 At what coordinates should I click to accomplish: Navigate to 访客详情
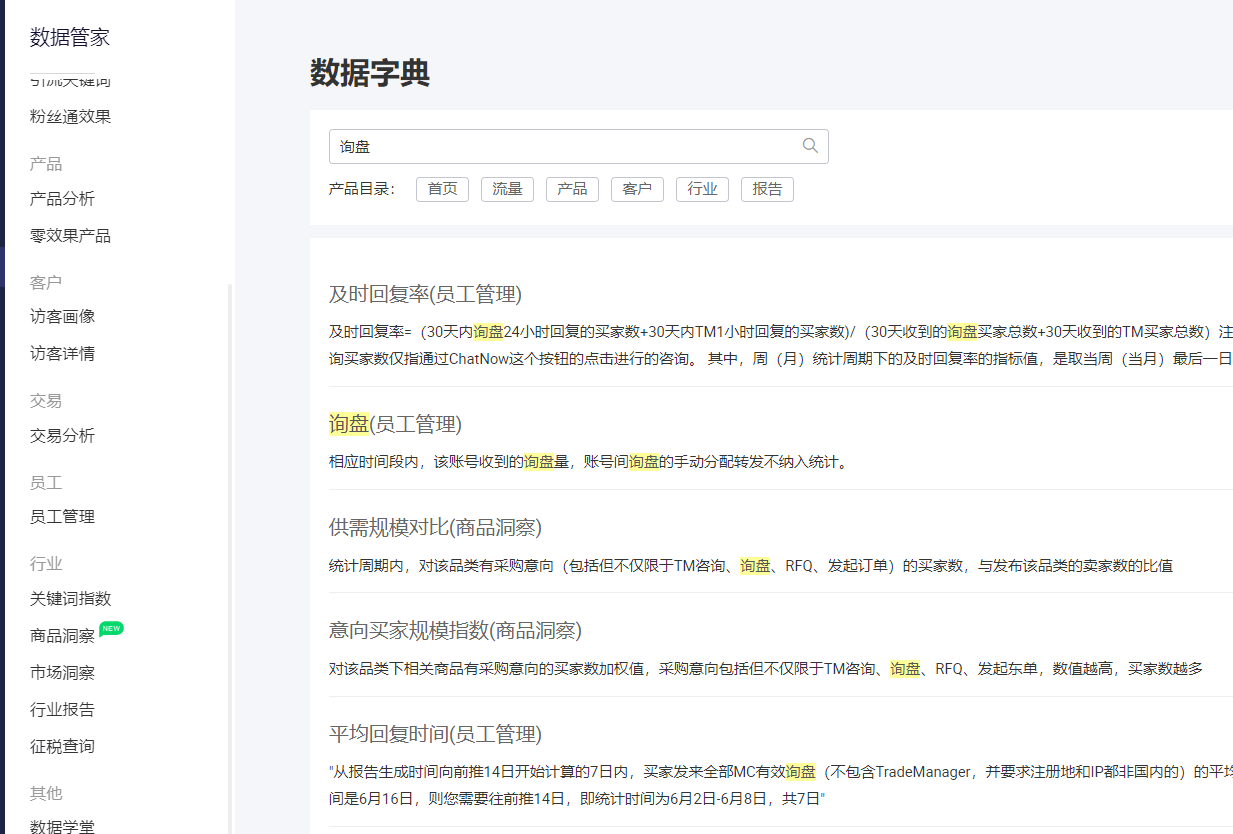[62, 354]
